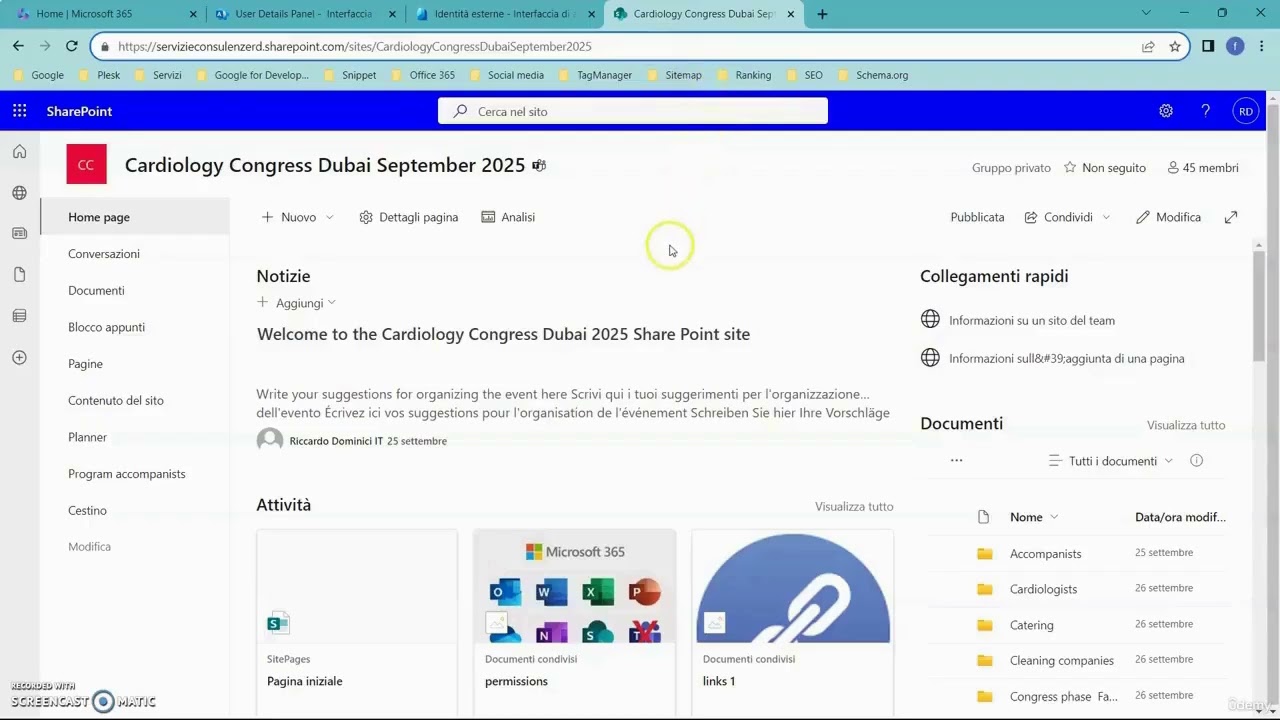Screen dimensions: 1280x720
Task: Open Cestino in site navigation
Action: click(87, 511)
